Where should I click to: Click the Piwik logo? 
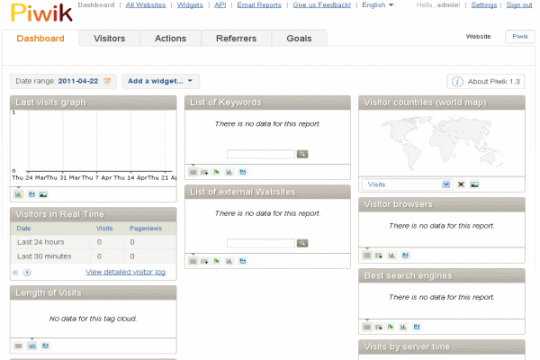tap(41, 13)
